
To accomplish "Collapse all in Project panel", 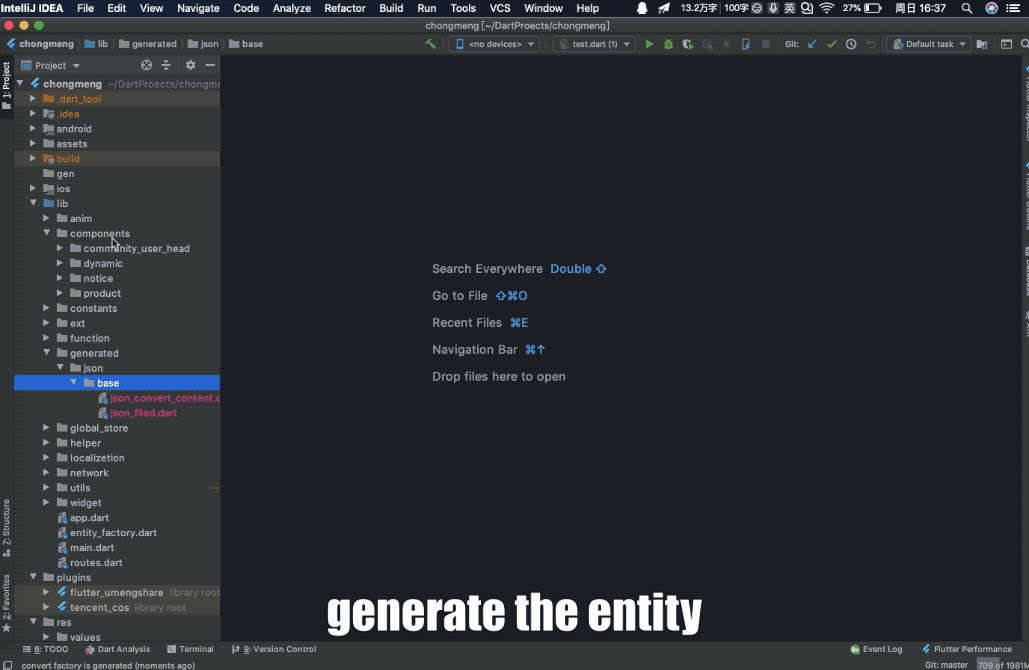I will click(x=166, y=65).
